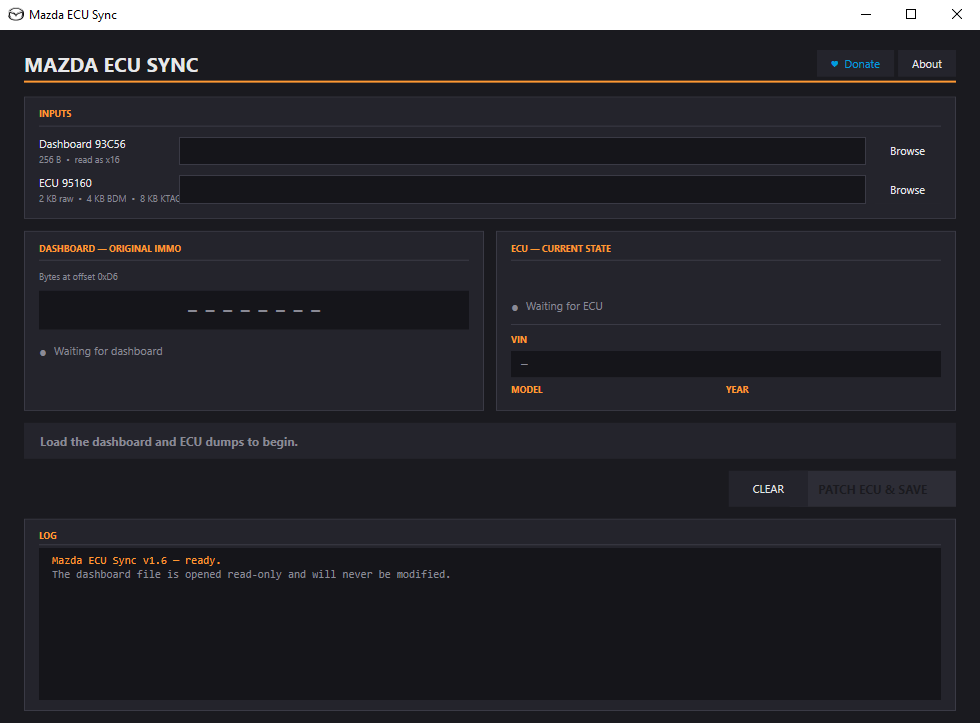The height and width of the screenshot is (723, 980).
Task: Click the LOG section heading
Action: pos(48,536)
